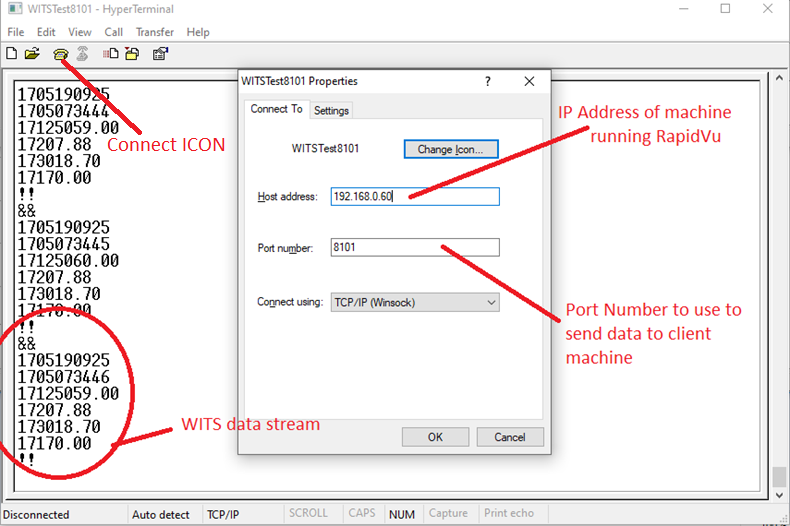Click terminal line 17125060.00

(x=69, y=260)
